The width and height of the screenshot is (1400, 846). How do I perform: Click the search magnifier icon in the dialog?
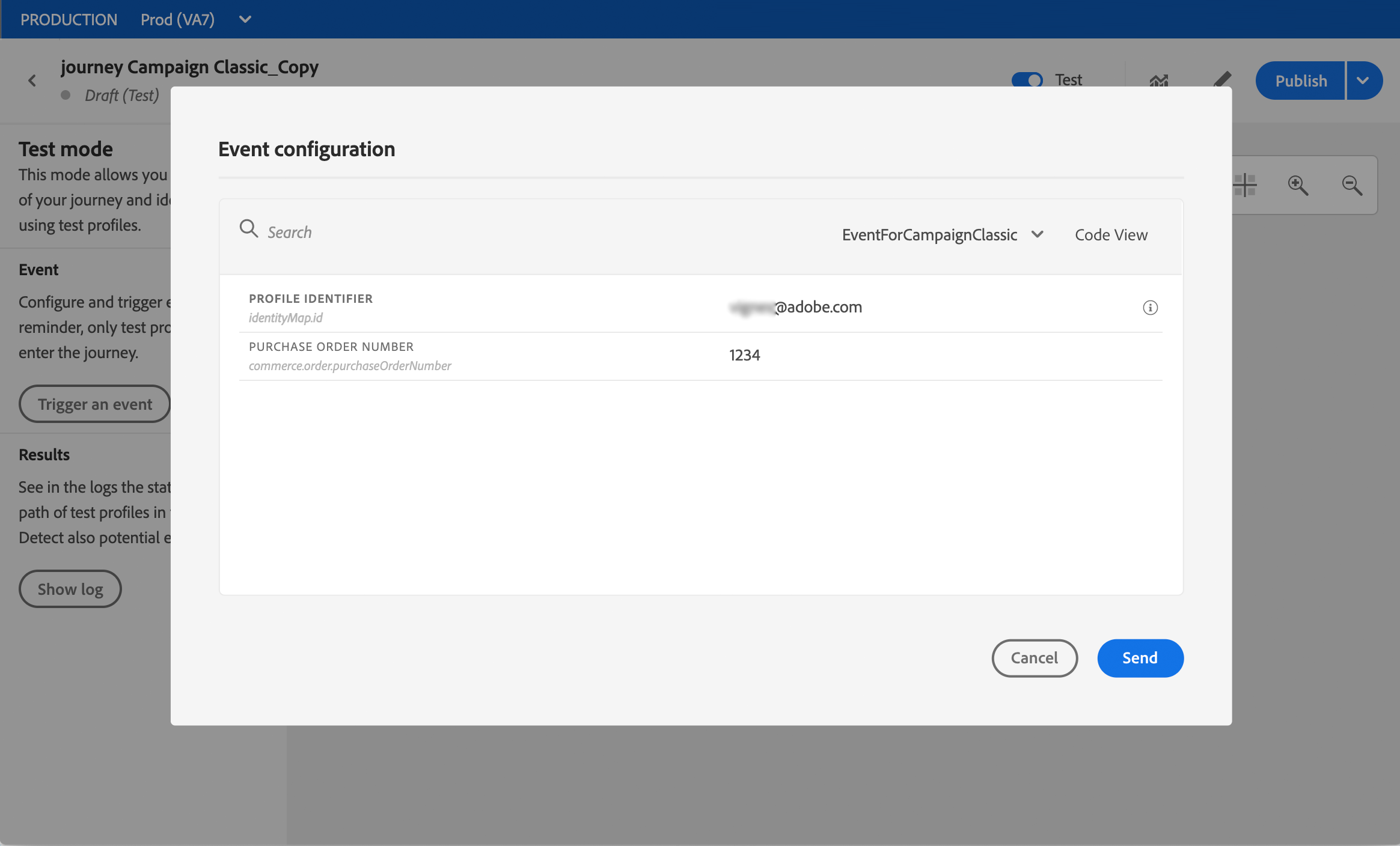tap(248, 228)
